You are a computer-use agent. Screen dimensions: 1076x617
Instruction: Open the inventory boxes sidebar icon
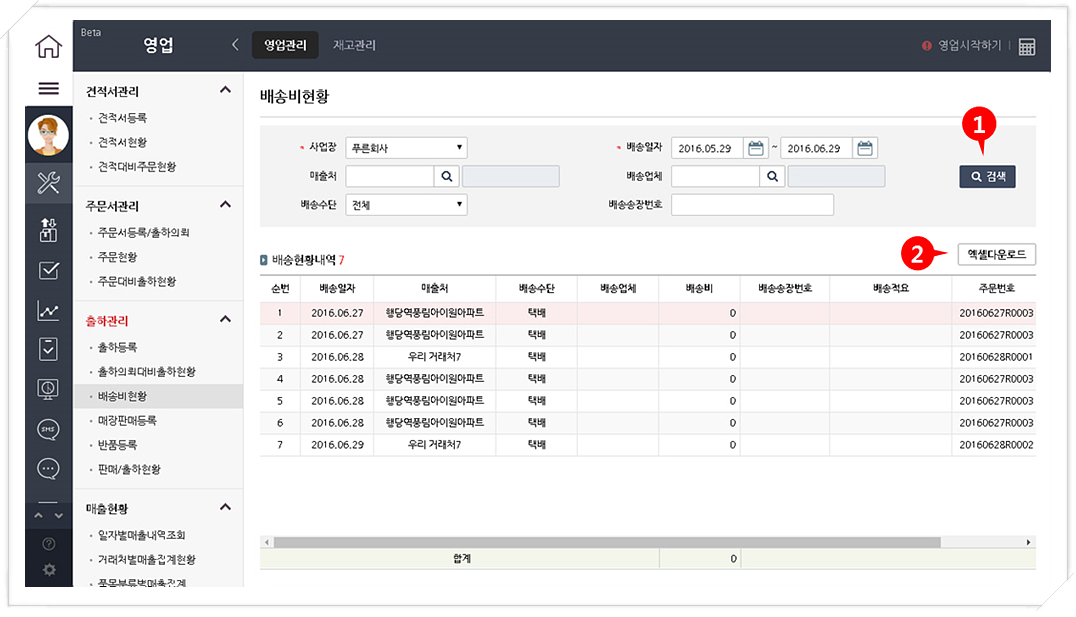click(x=48, y=230)
